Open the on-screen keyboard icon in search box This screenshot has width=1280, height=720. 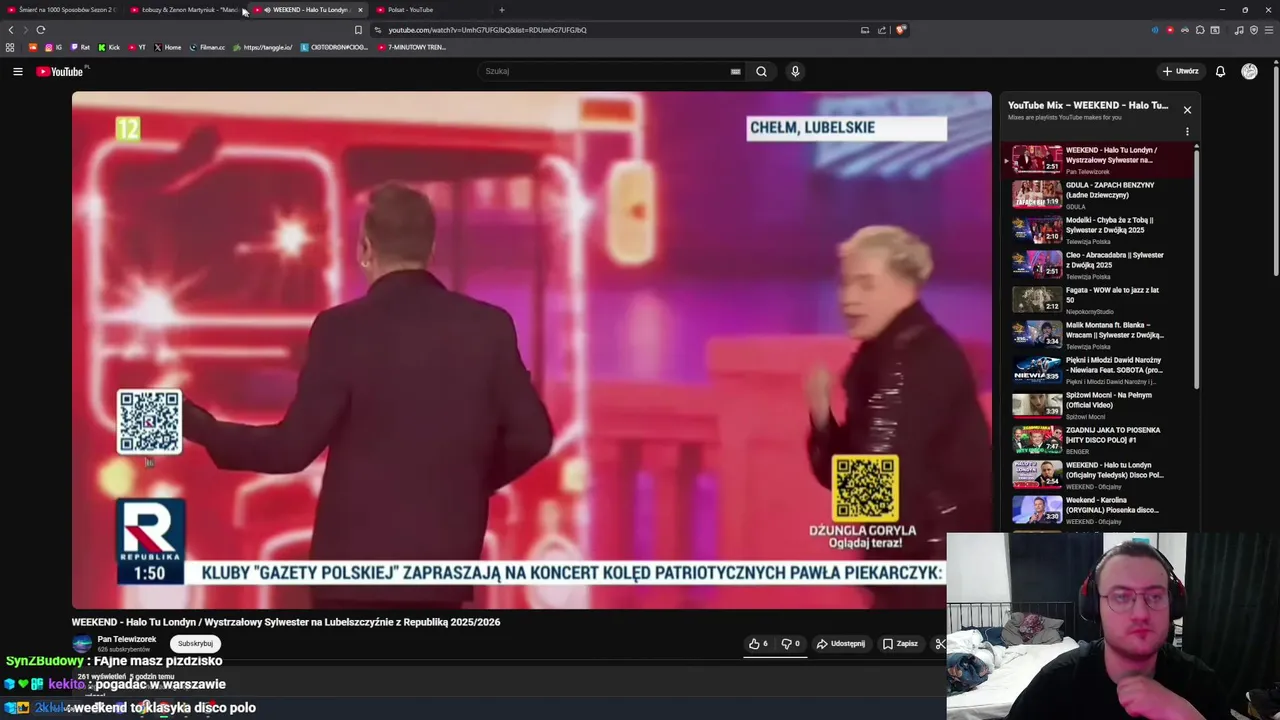pyautogui.click(x=735, y=71)
